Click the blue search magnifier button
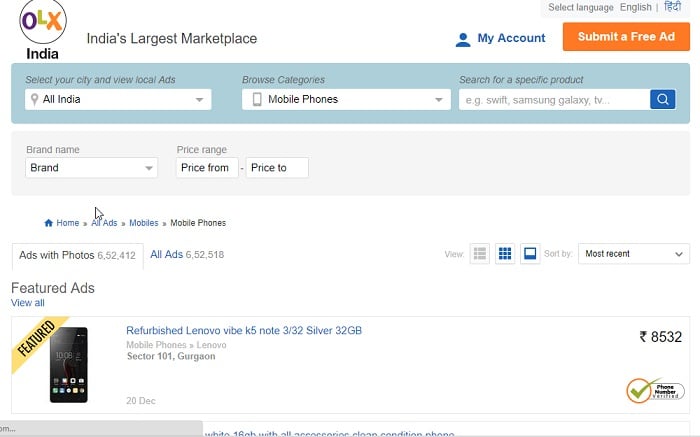700x437 pixels. [662, 99]
